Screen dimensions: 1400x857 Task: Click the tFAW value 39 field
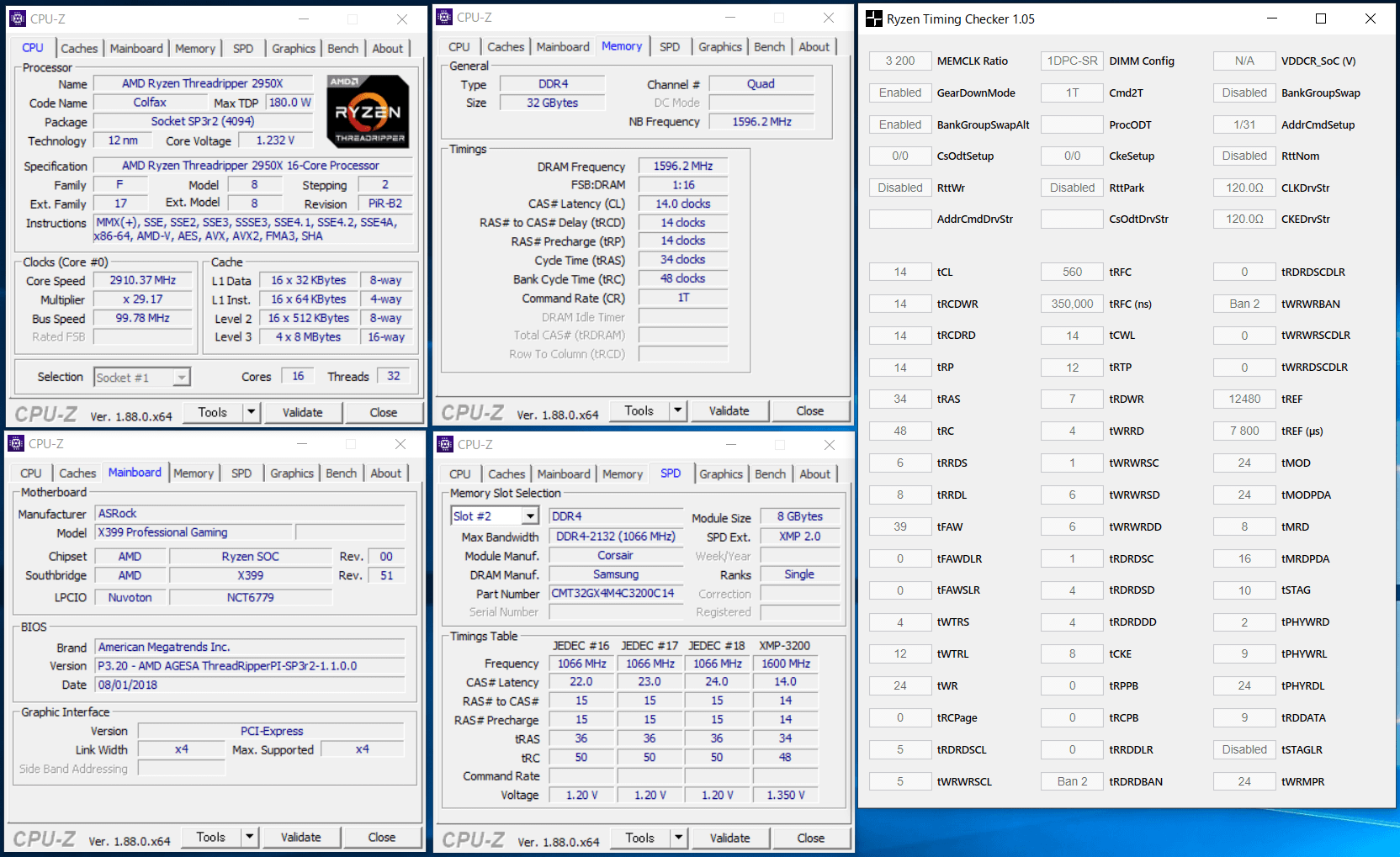(900, 526)
